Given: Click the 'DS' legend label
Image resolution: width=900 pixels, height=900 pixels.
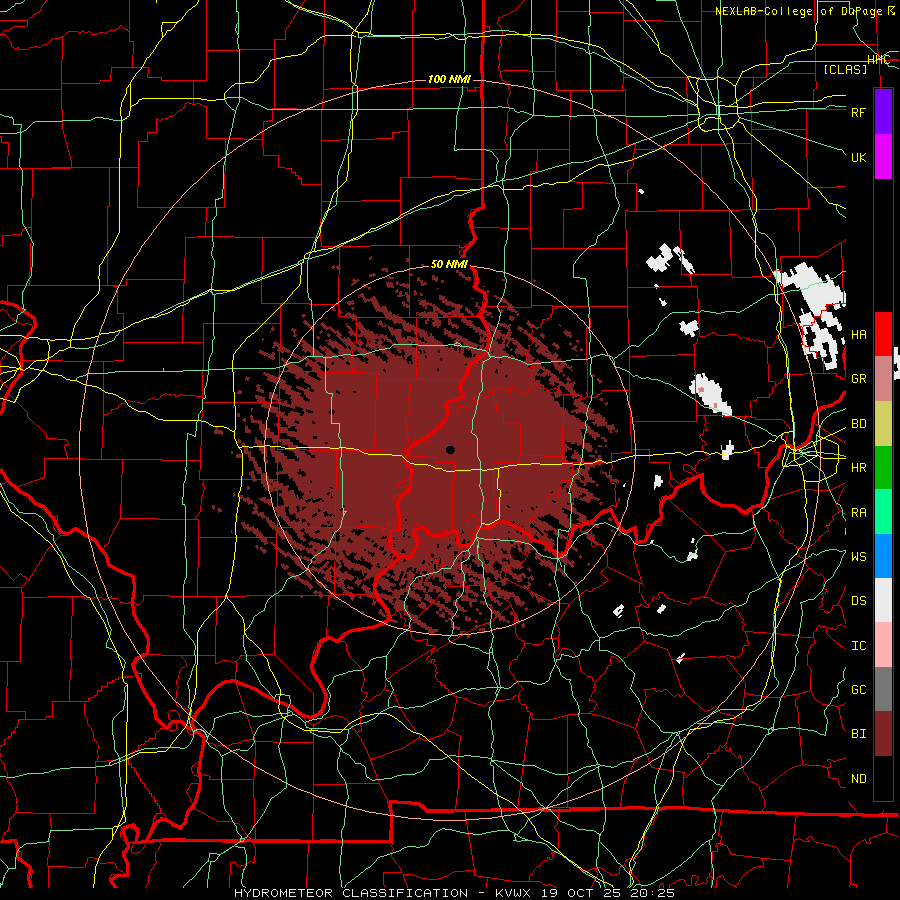Looking at the screenshot, I should [x=858, y=601].
